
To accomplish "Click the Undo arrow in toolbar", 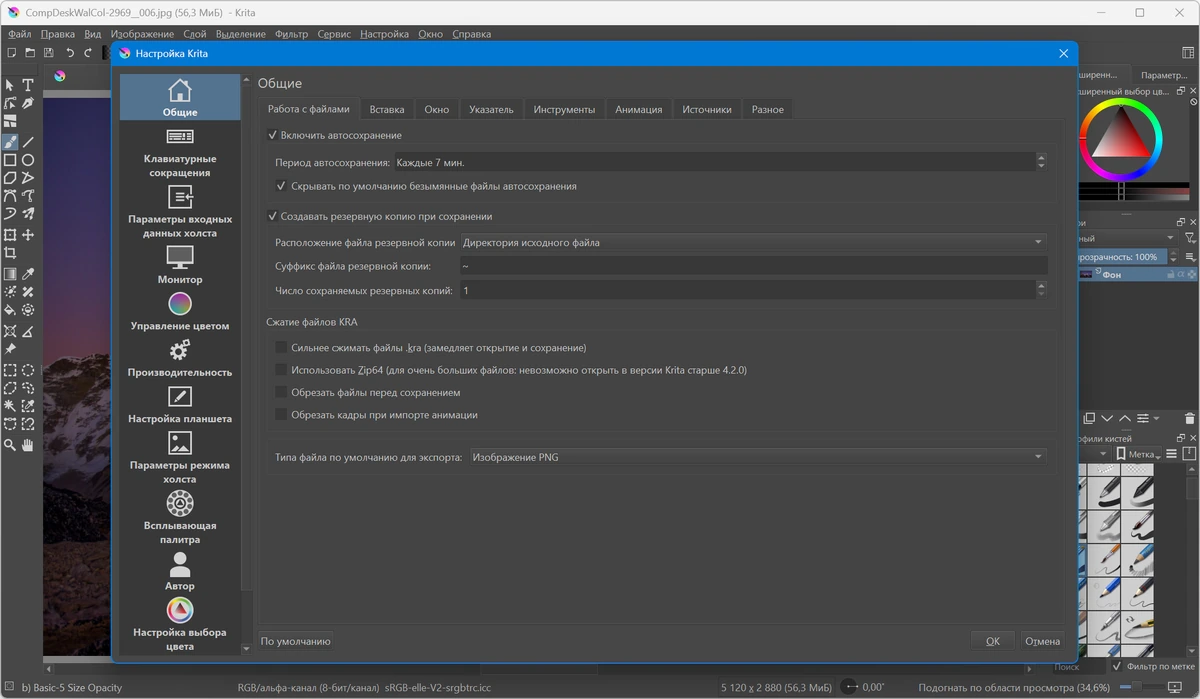I will click(70, 53).
